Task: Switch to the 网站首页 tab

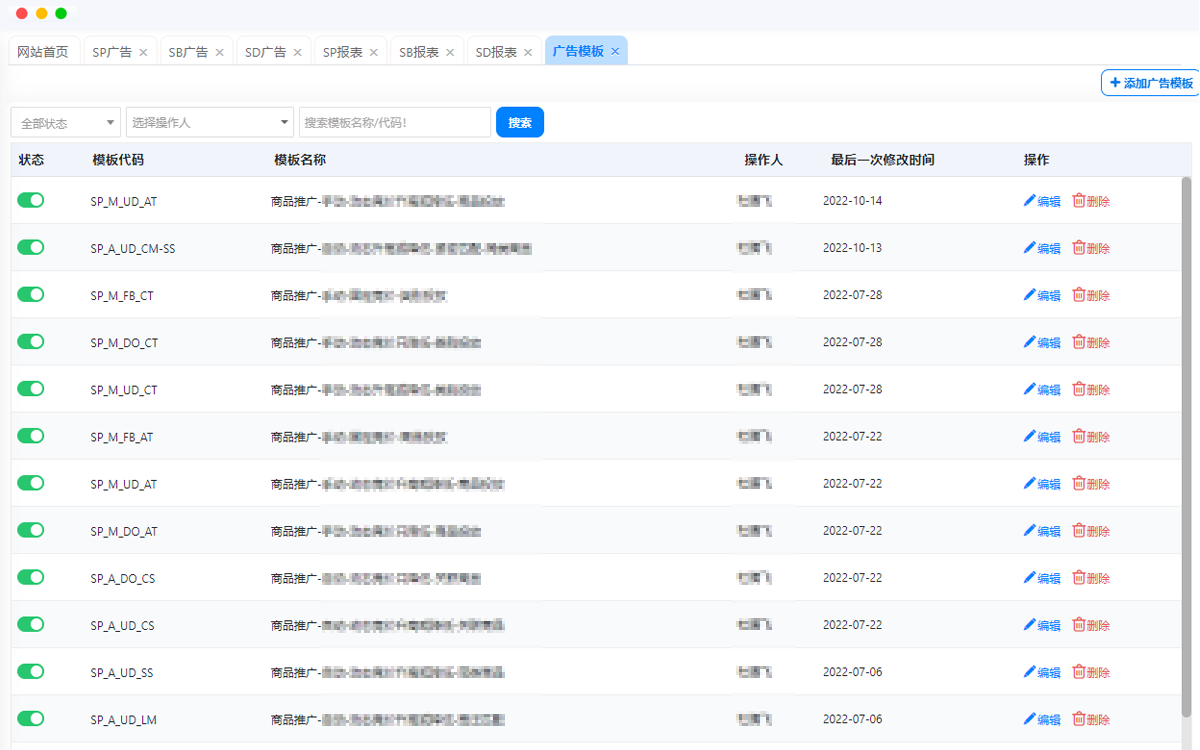Action: pyautogui.click(x=44, y=52)
